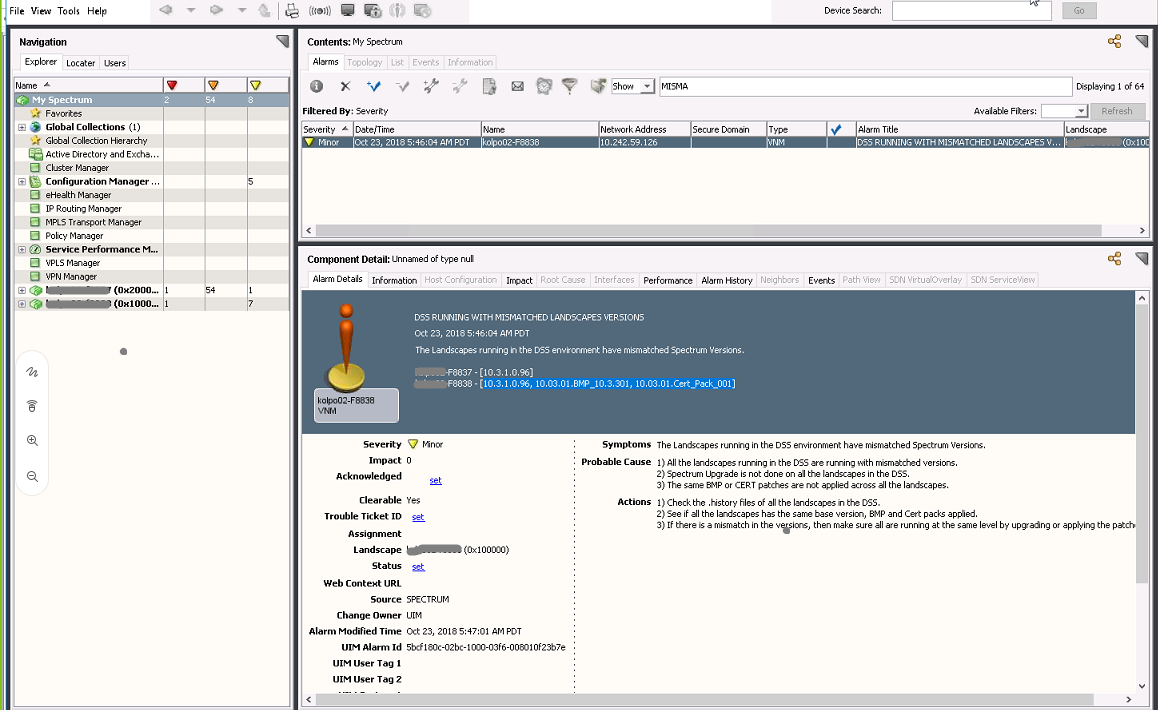Click the printer icon in top toolbar
This screenshot has width=1158, height=710.
coord(292,11)
